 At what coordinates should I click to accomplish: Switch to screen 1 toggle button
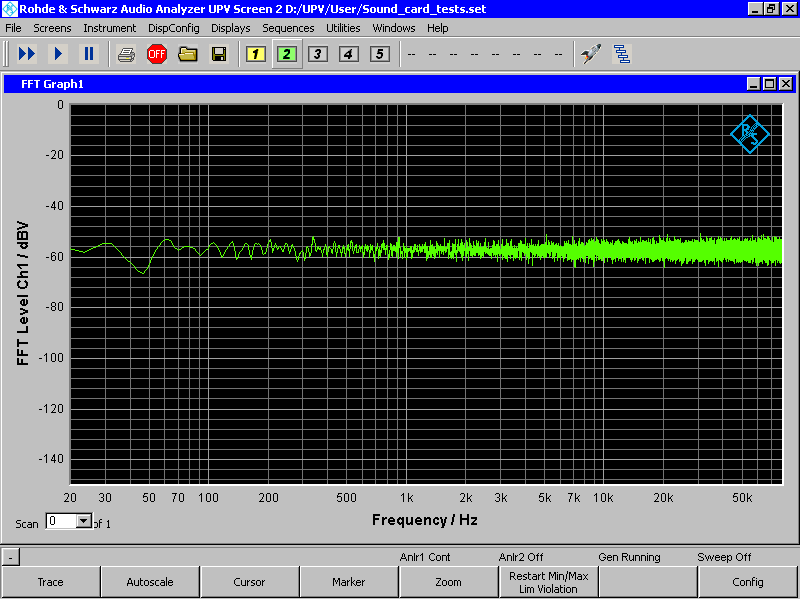(256, 54)
